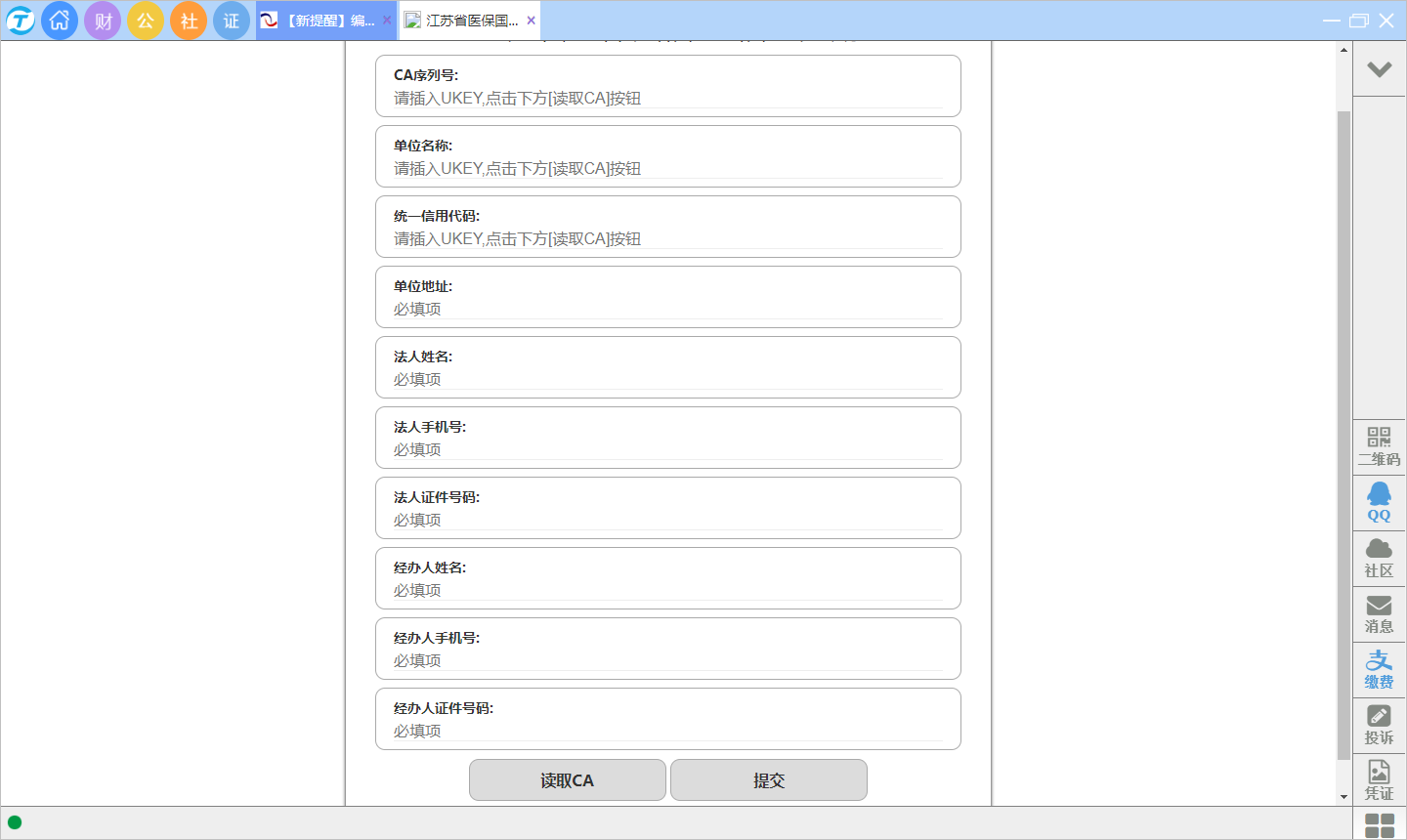The width and height of the screenshot is (1407, 840).
Task: Open the 投诉 complaint icon
Action: (x=1379, y=725)
